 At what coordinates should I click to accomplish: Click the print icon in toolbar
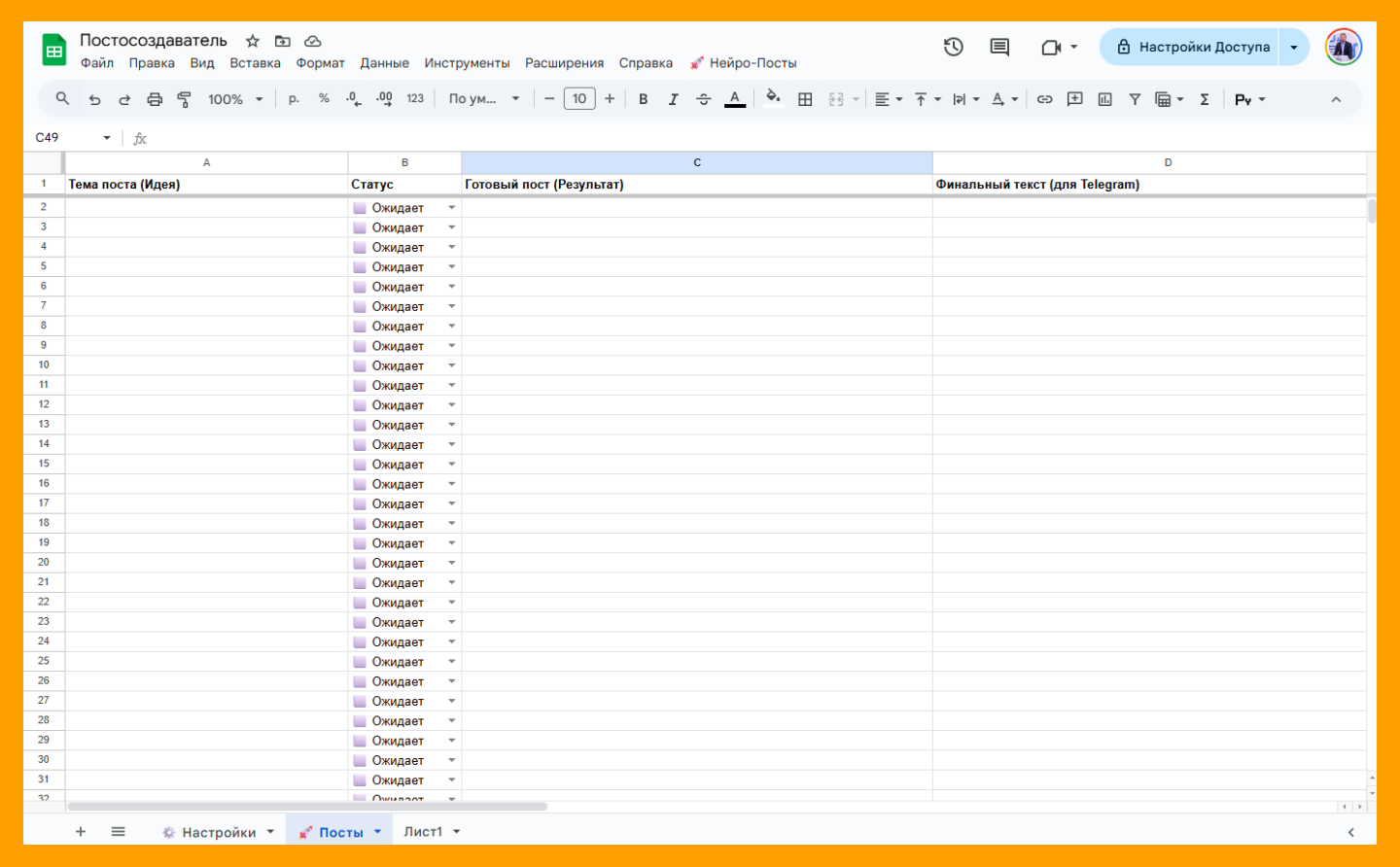pos(155,99)
